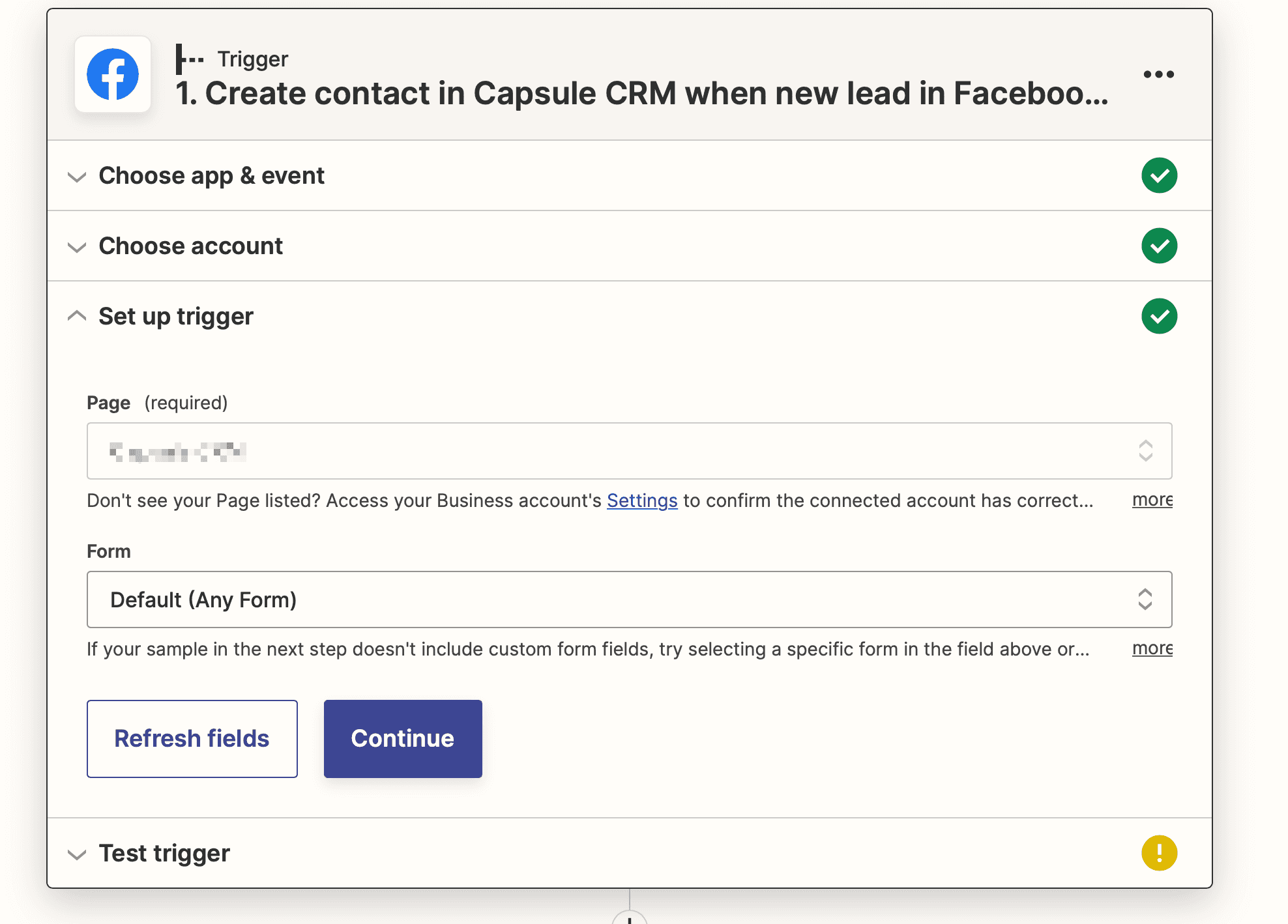The width and height of the screenshot is (1288, 924).
Task: Click the Continue button
Action: tap(403, 739)
